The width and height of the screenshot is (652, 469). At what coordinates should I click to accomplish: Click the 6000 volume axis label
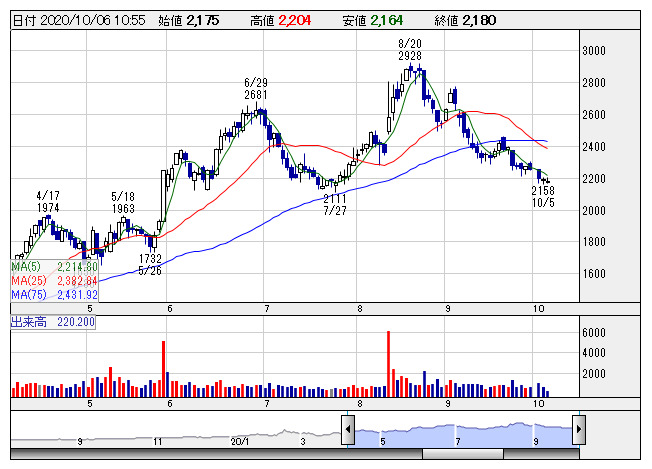coord(594,333)
